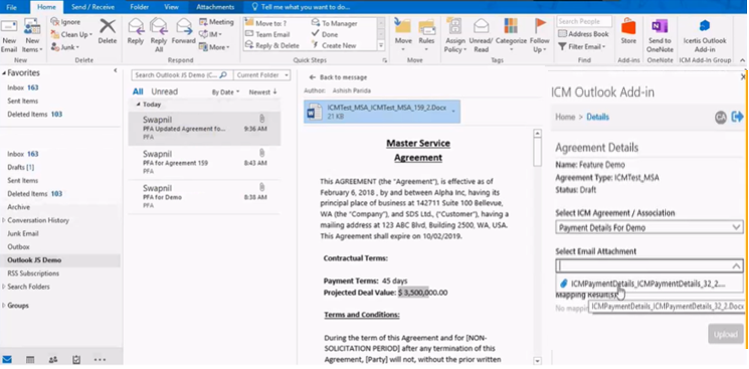Open the Store add-ins

[x=629, y=33]
